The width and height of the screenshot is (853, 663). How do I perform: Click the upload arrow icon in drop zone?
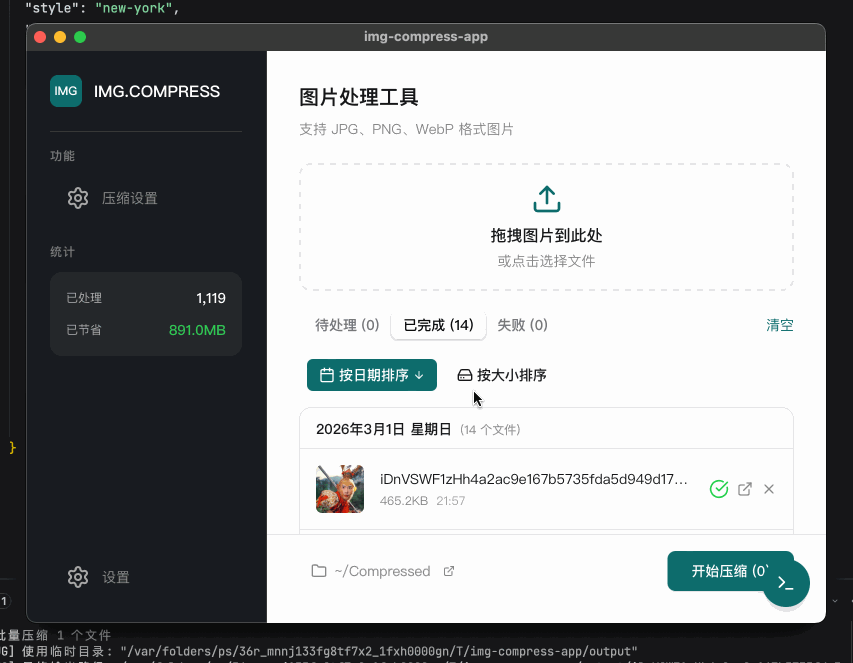(546, 198)
